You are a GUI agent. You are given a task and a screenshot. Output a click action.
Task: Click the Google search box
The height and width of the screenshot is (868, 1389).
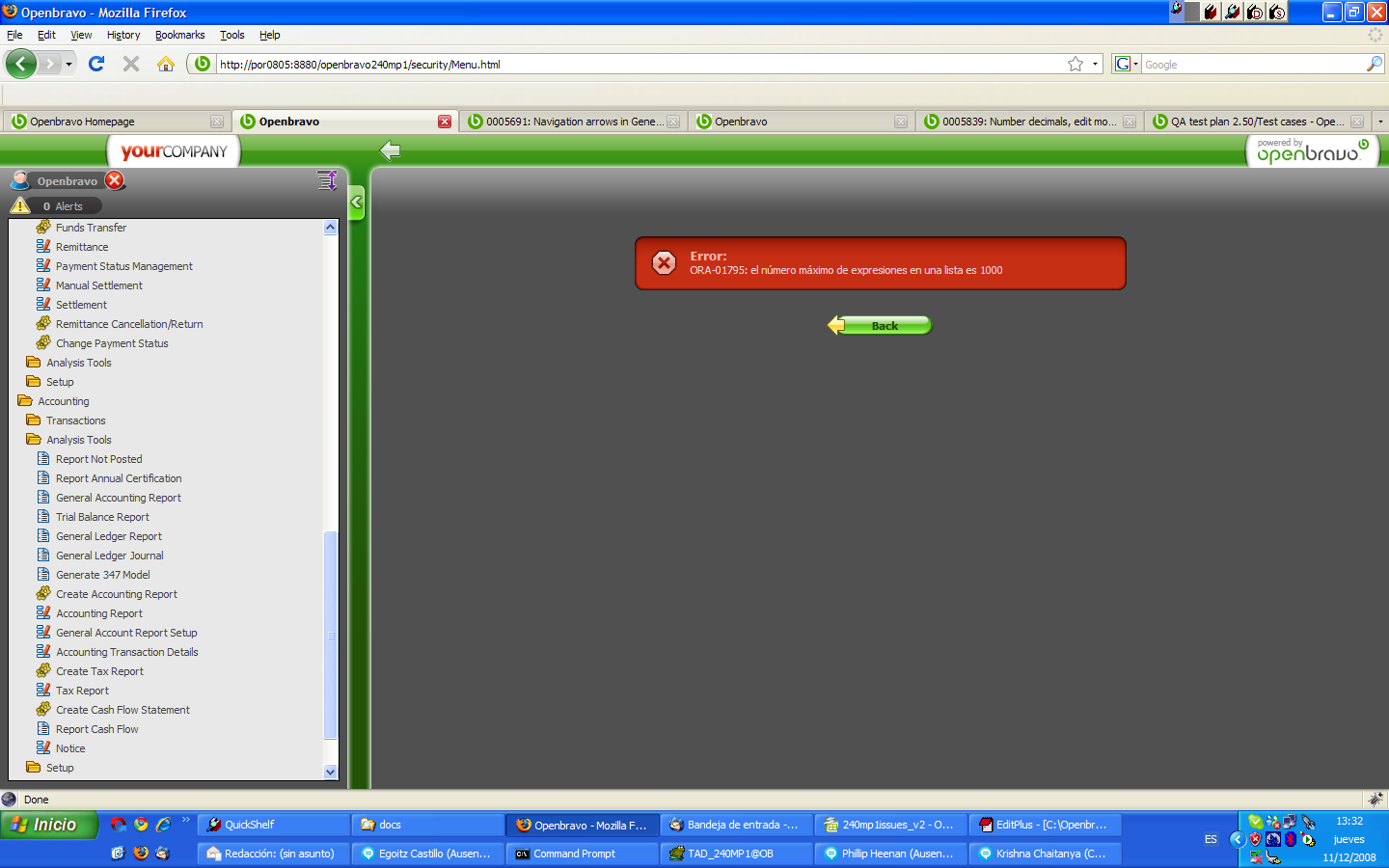pyautogui.click(x=1253, y=65)
